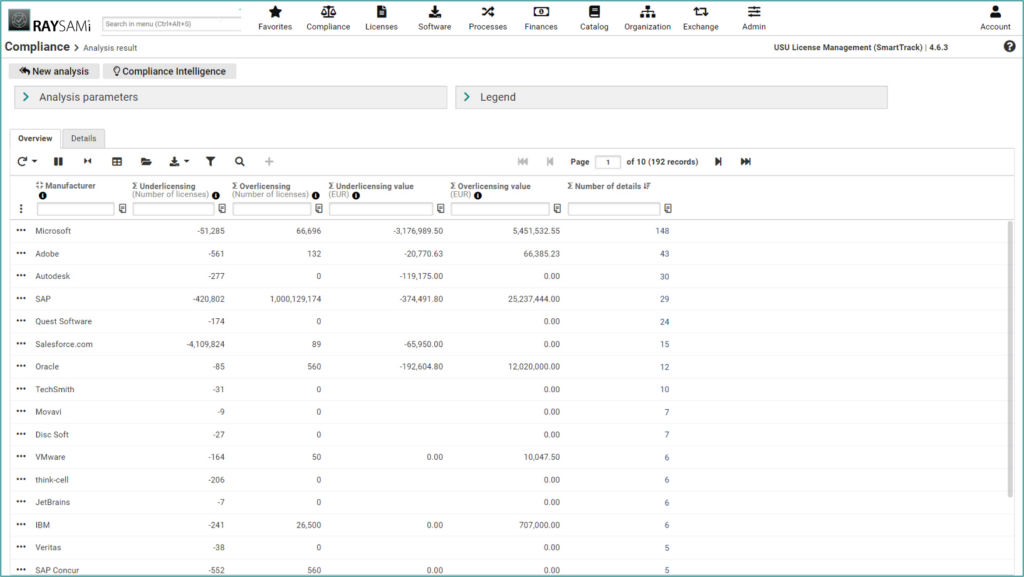Open filter operator menu for Overlicensing value column
This screenshot has width=1024, height=577.
pyautogui.click(x=557, y=209)
